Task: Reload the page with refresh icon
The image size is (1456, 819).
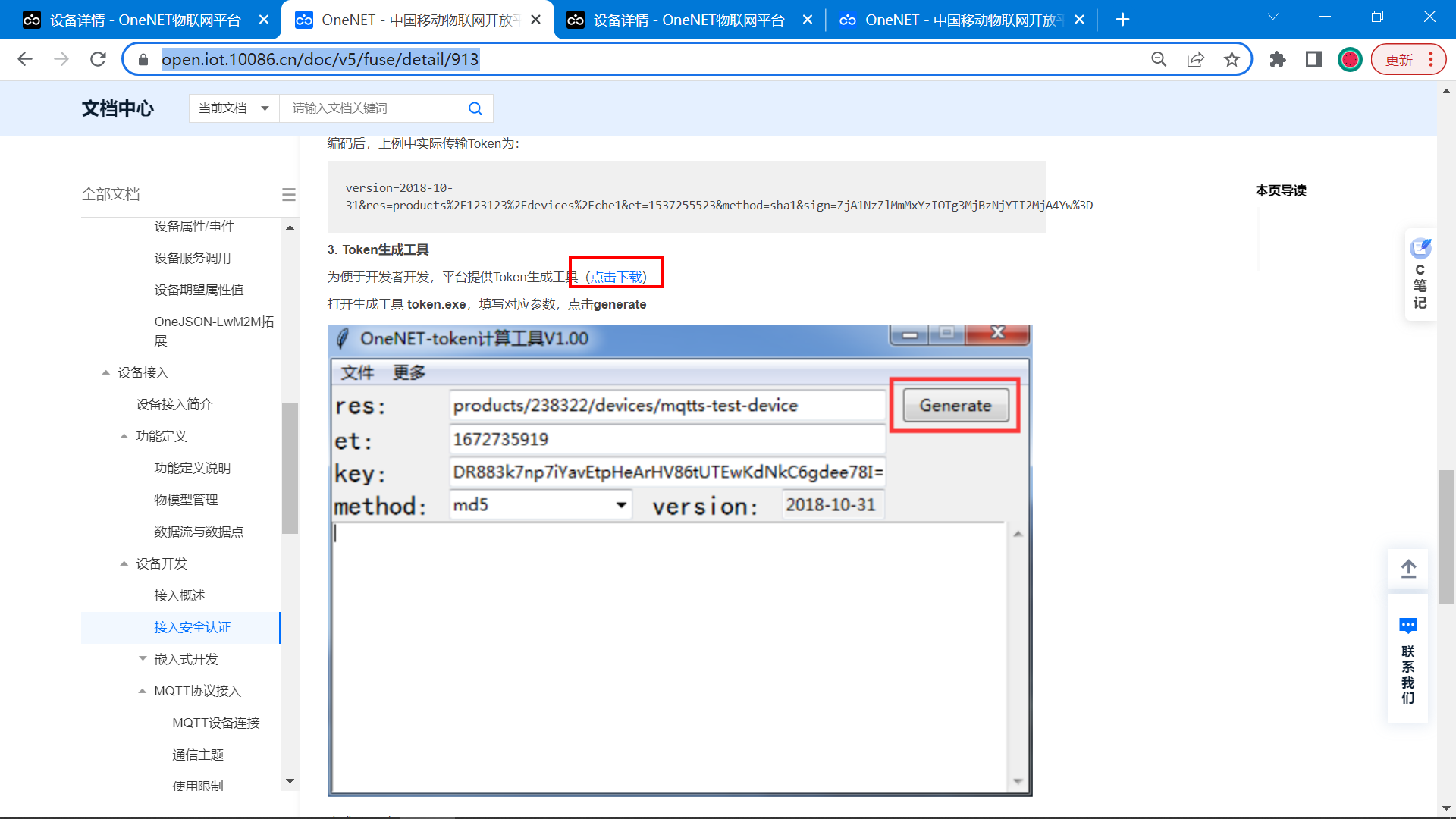Action: pos(98,59)
